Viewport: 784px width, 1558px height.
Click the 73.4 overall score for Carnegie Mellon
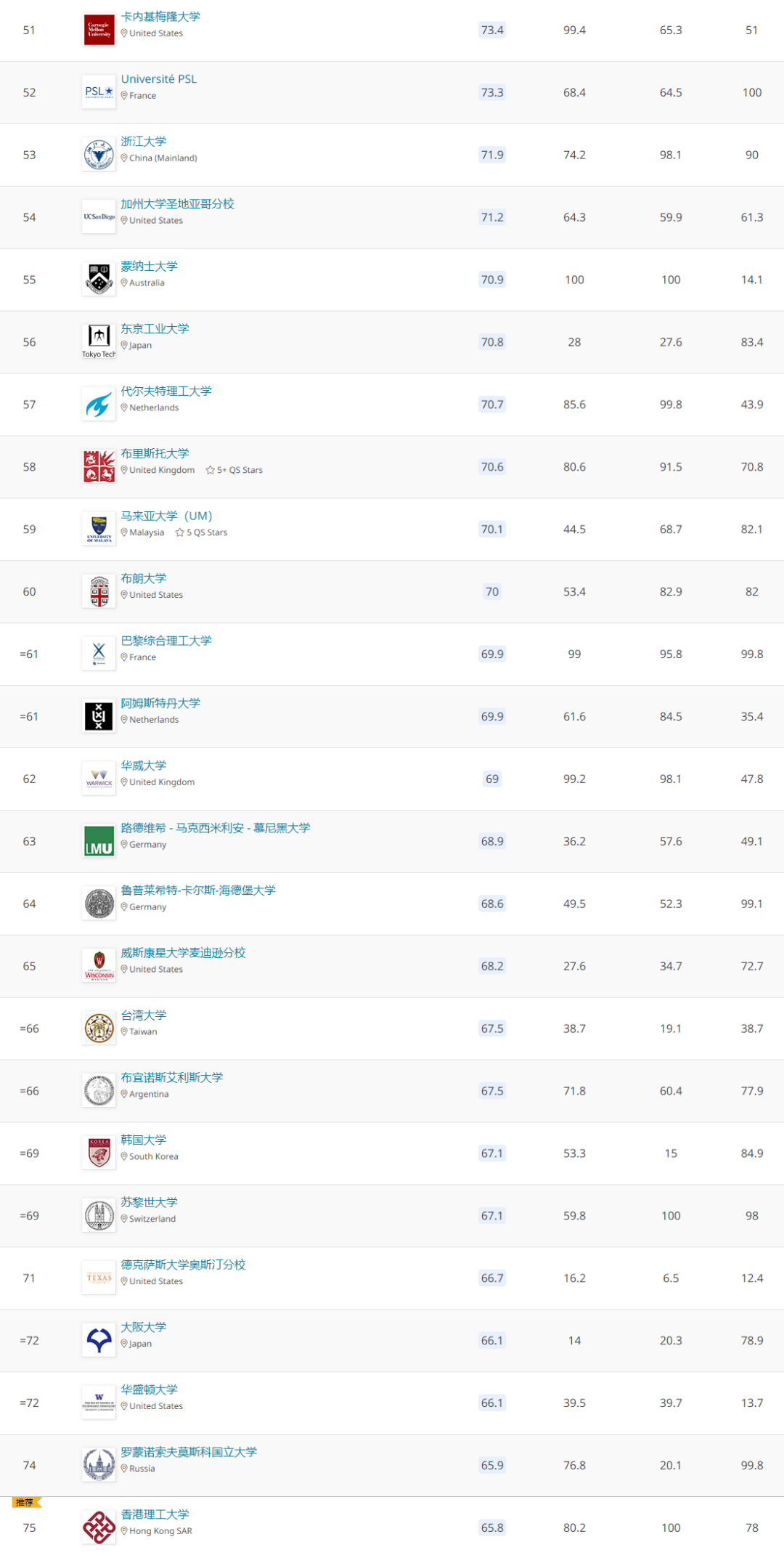point(492,30)
